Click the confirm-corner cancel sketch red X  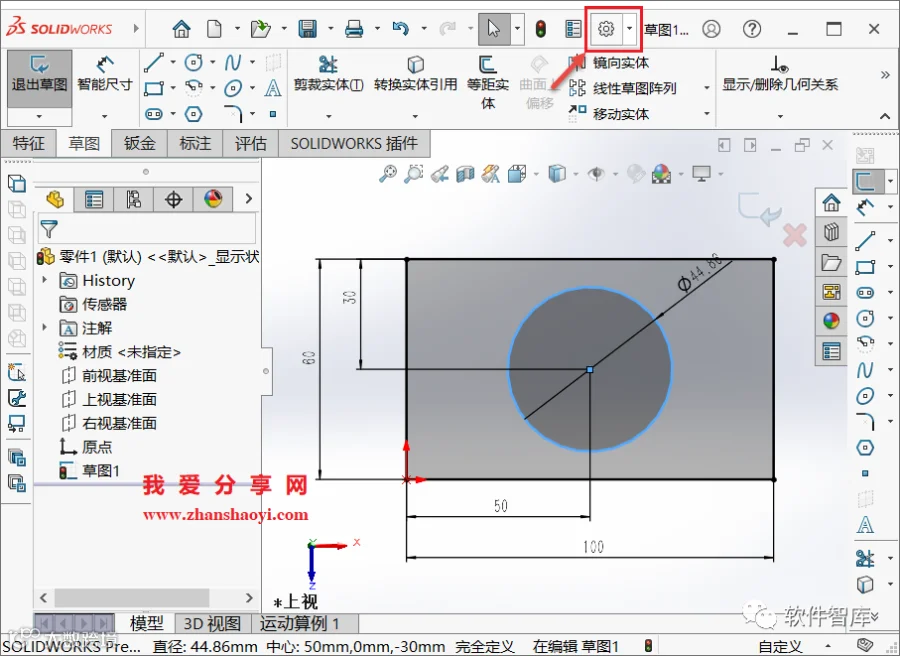794,235
